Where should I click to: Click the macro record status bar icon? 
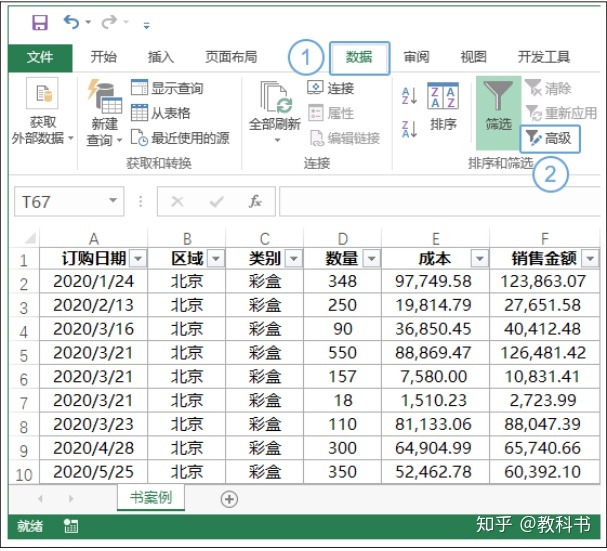coord(71,526)
